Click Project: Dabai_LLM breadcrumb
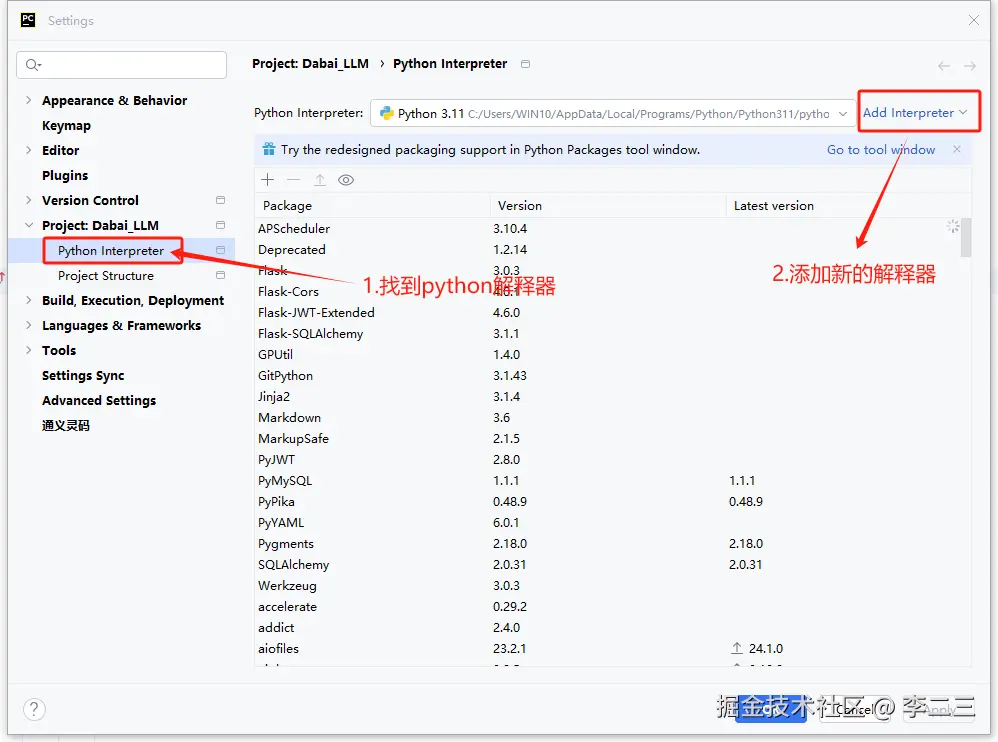The width and height of the screenshot is (998, 742). (310, 64)
